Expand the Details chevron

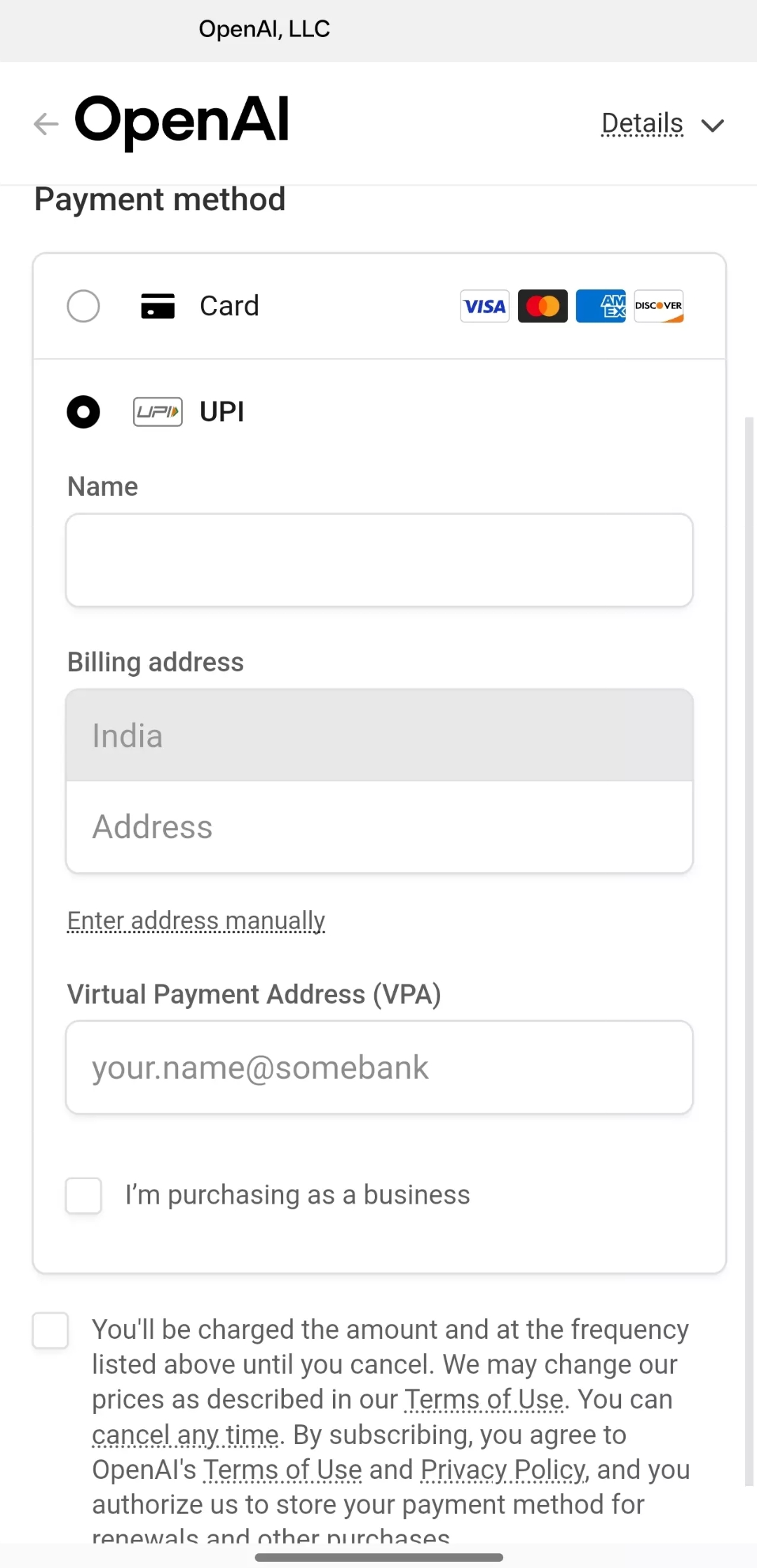click(x=713, y=125)
